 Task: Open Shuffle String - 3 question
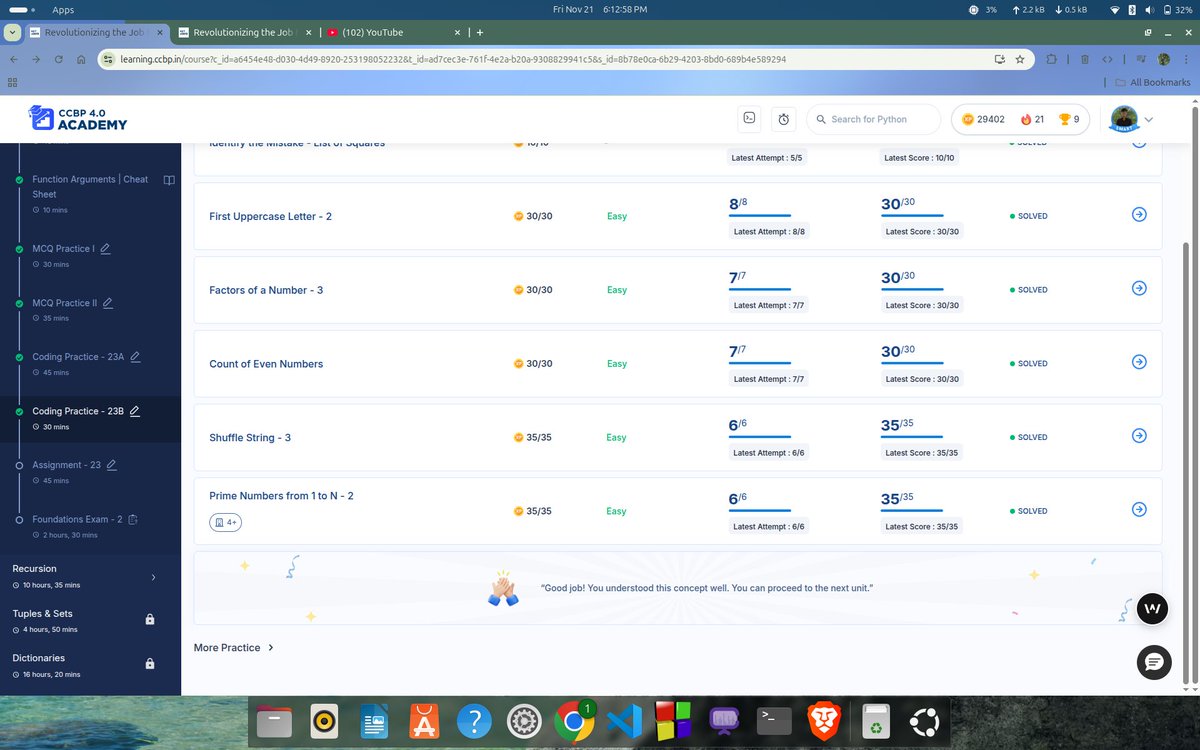[x=250, y=438]
